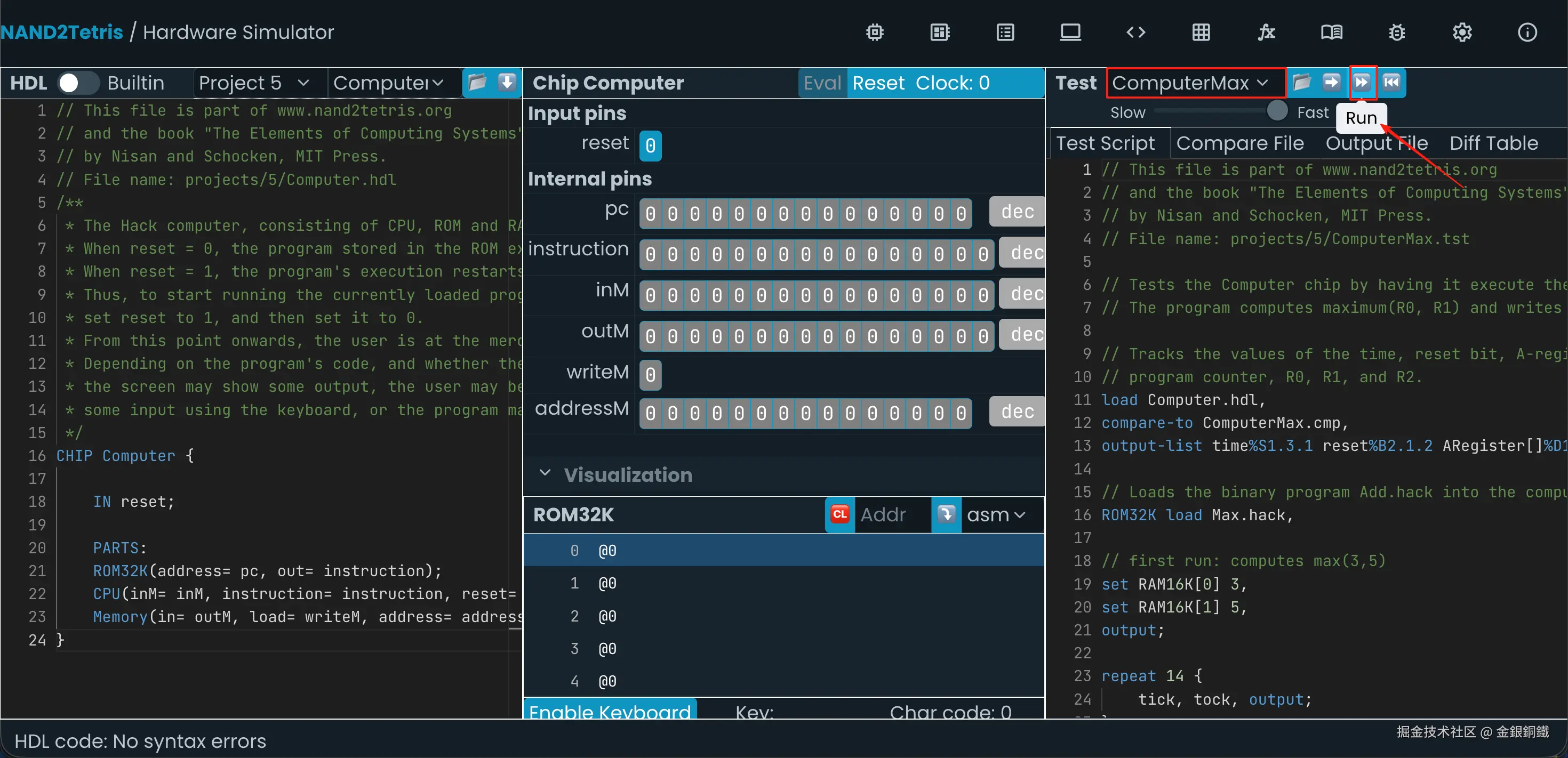Reset the test script with rewind icon
Screen dimensions: 1568x758
pyautogui.click(x=1391, y=82)
